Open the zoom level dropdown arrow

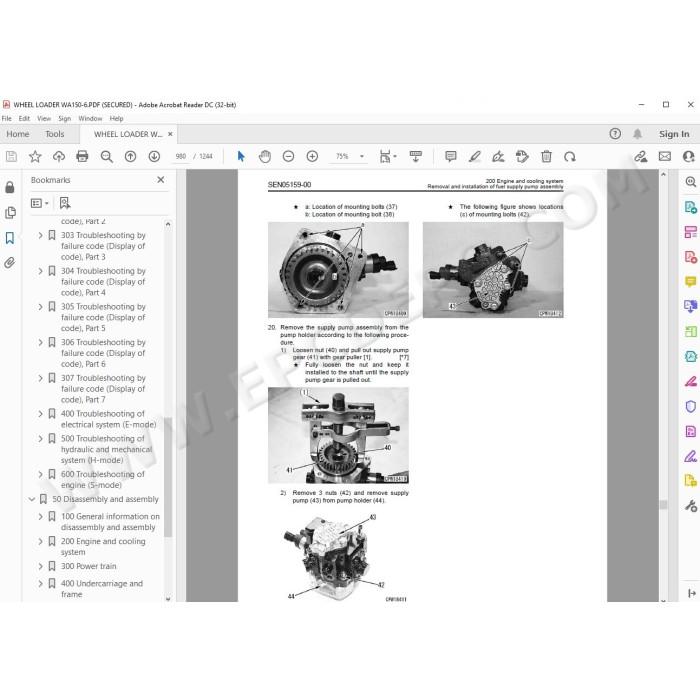(362, 156)
